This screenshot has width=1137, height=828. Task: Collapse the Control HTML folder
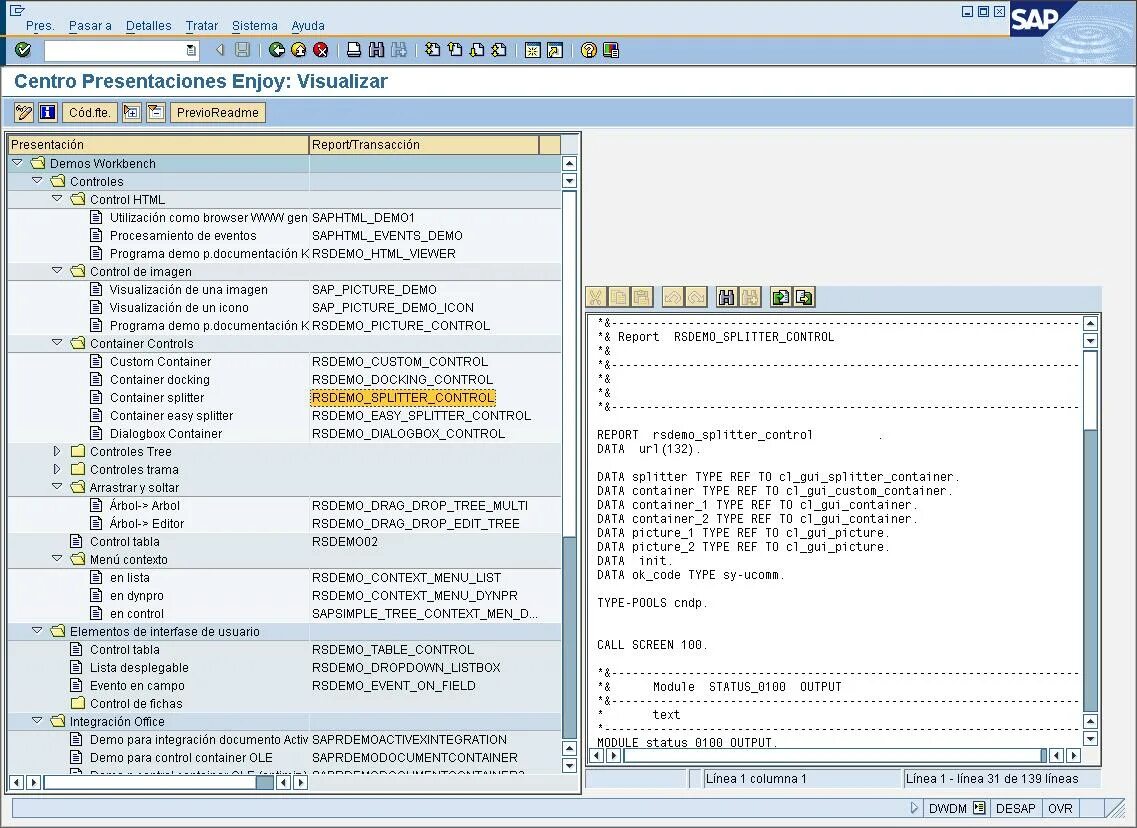(x=57, y=199)
